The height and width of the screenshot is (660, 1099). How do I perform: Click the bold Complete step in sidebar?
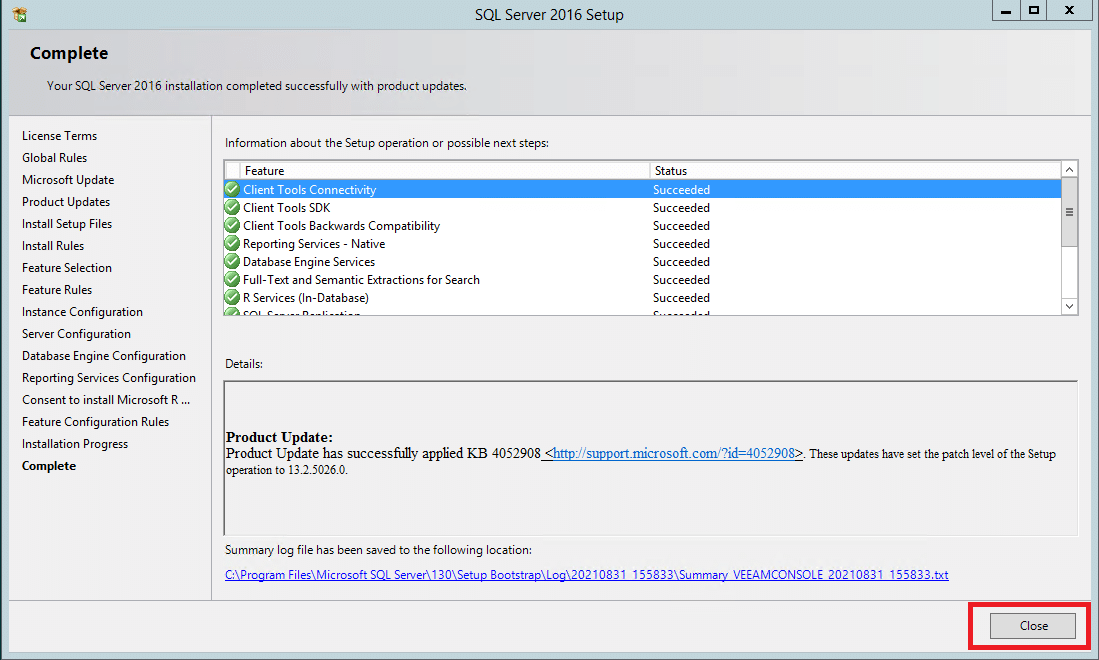click(x=49, y=466)
